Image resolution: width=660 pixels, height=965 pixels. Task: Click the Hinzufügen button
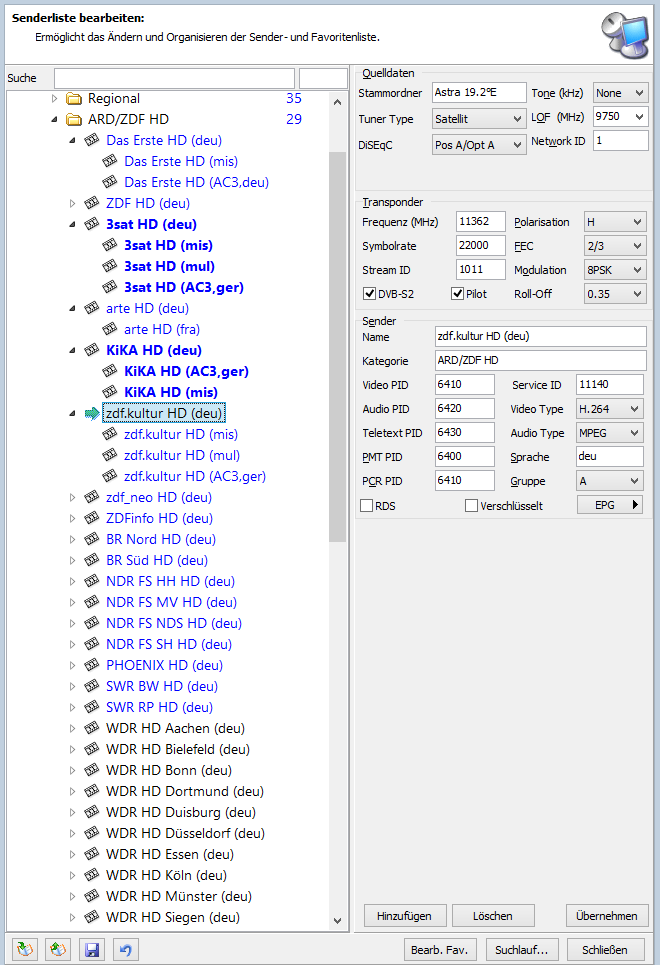pyautogui.click(x=404, y=916)
